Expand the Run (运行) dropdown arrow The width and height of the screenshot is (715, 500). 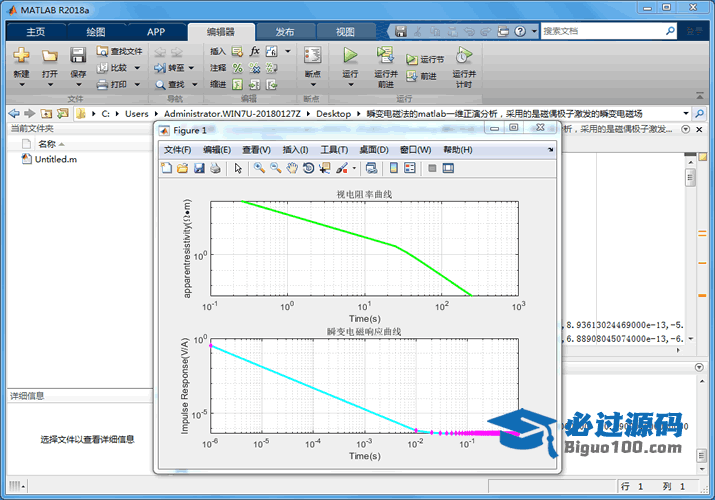click(350, 85)
